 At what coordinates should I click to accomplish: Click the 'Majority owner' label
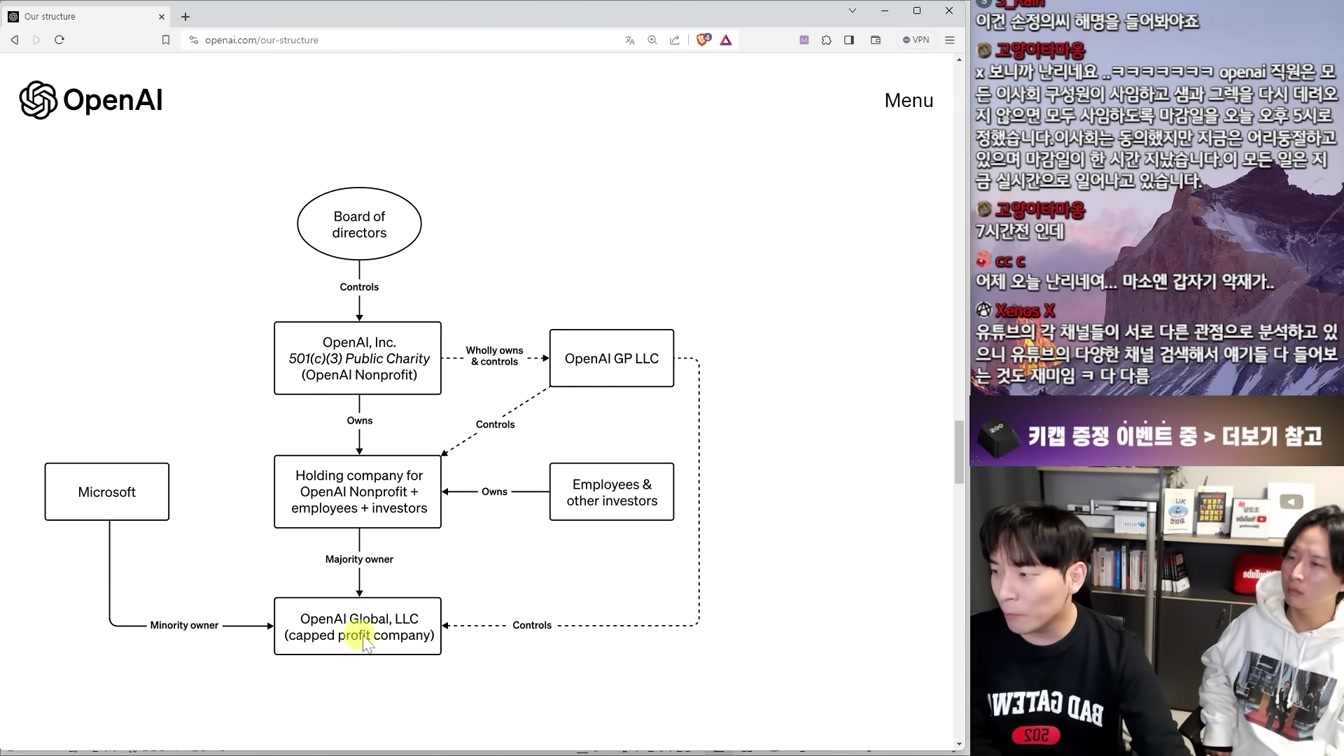(x=359, y=559)
